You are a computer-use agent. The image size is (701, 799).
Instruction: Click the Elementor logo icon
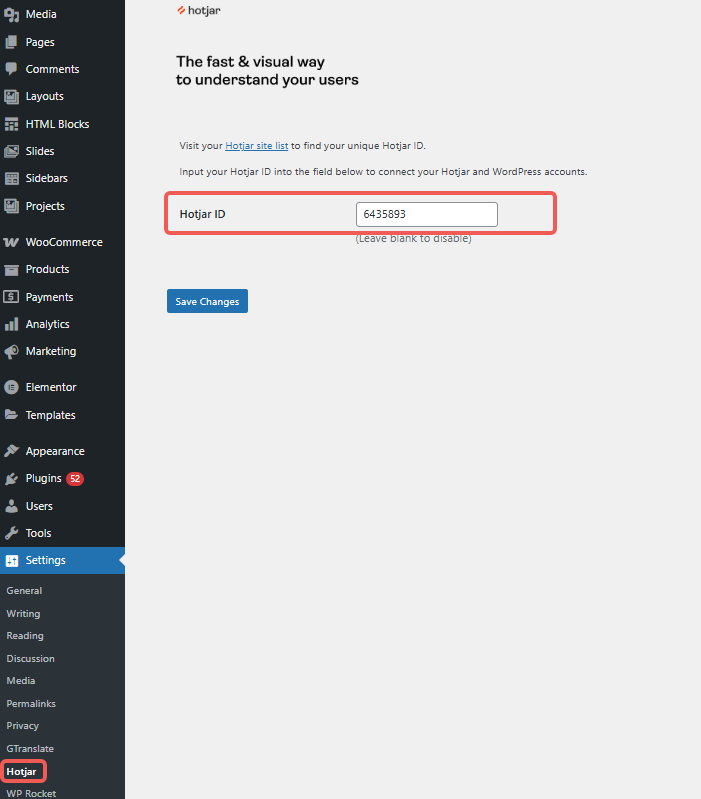pos(11,387)
